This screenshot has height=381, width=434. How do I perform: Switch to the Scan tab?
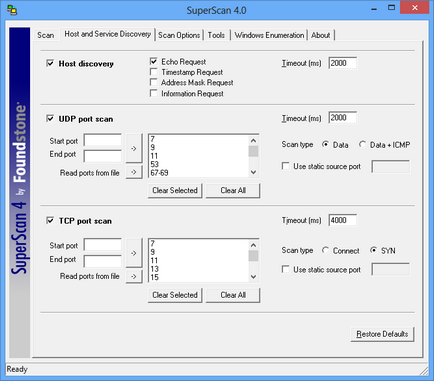click(46, 35)
